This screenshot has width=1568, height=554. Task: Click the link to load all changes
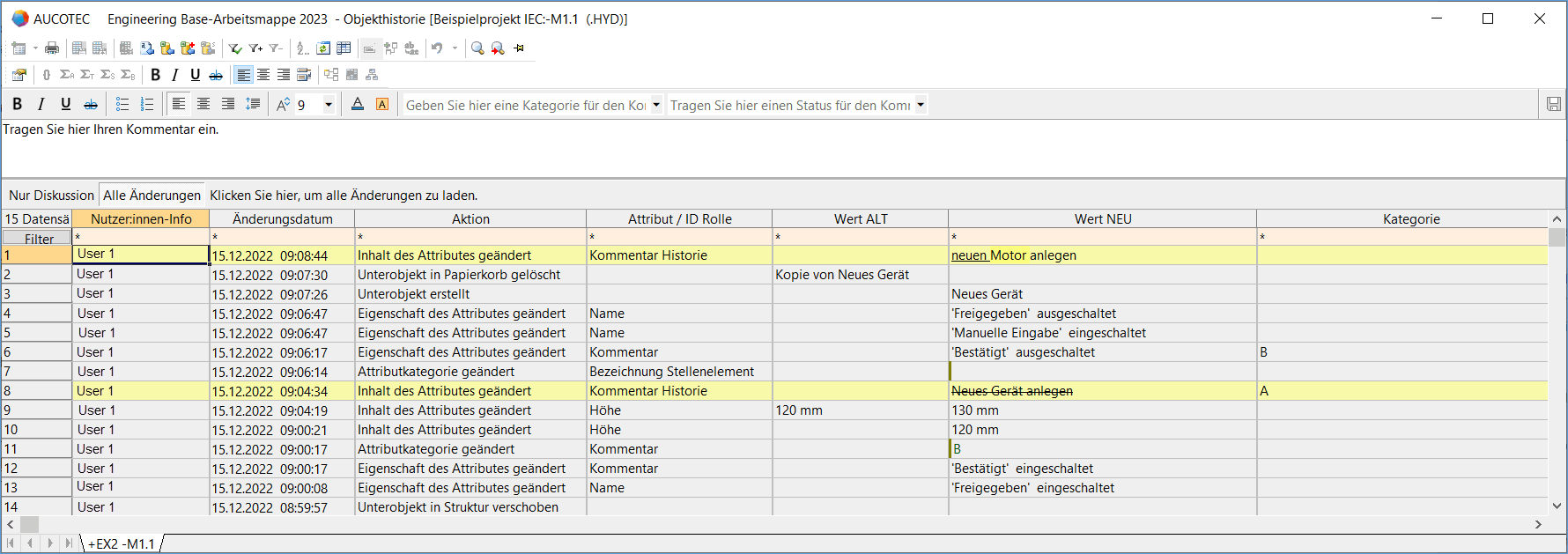coord(344,196)
